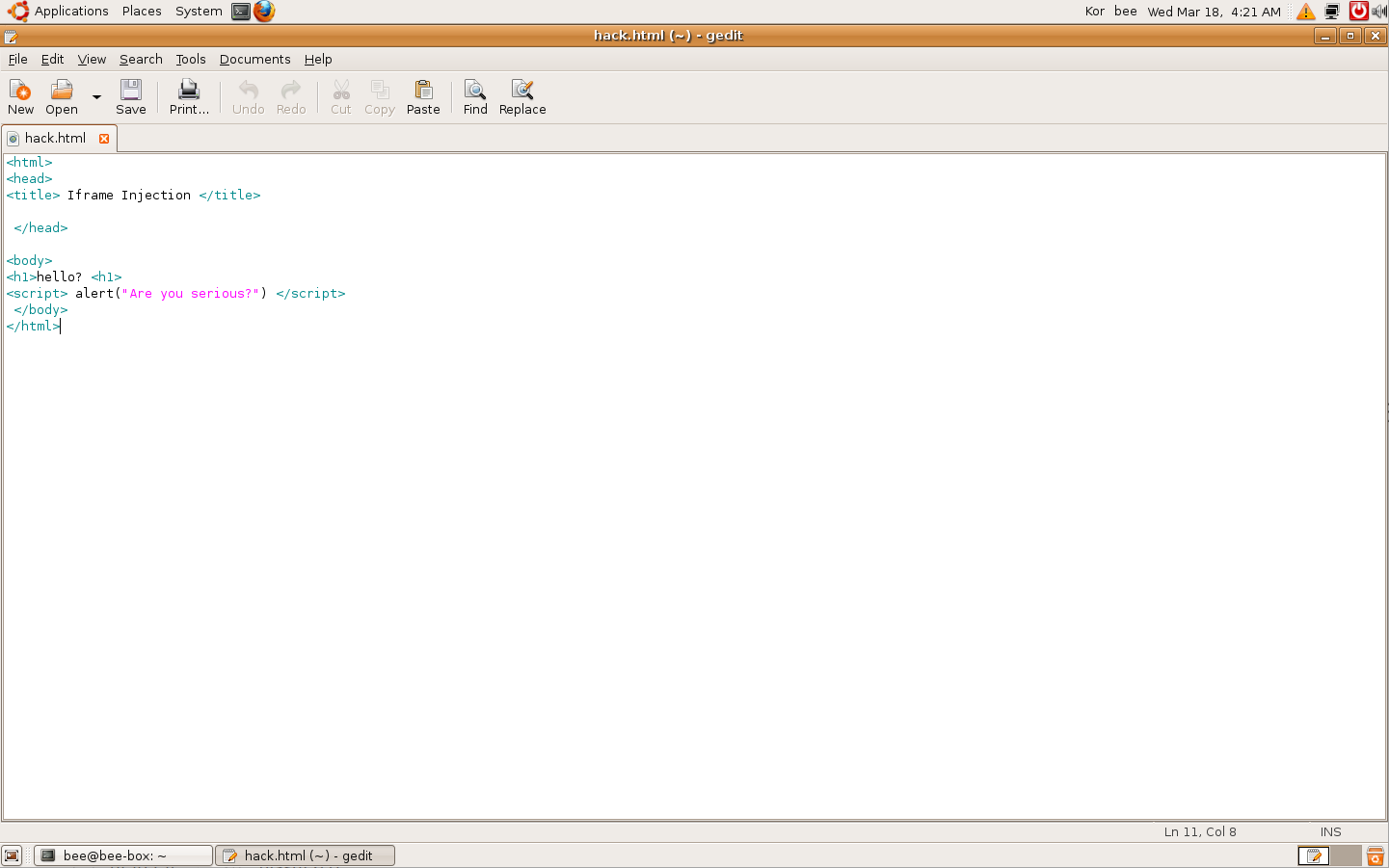The image size is (1389, 868).
Task: Launch terminal from top panel icon
Action: point(241,12)
